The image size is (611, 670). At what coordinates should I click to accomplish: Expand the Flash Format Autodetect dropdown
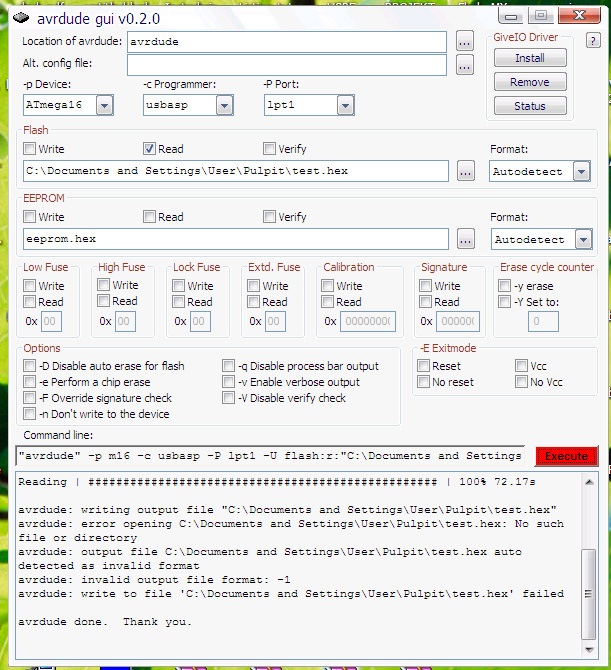[x=582, y=171]
